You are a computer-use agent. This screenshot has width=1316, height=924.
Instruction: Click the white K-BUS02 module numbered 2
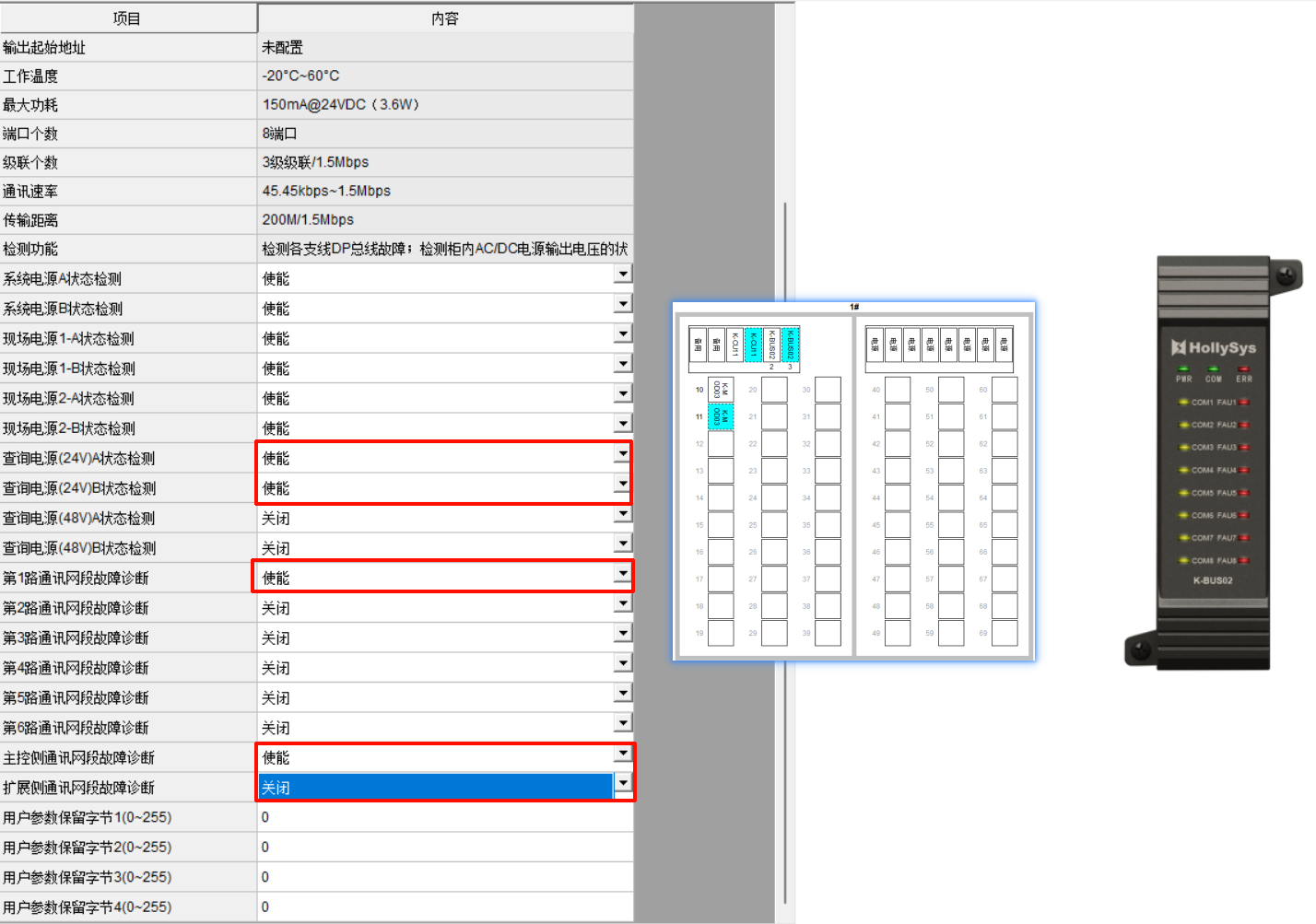(x=771, y=345)
